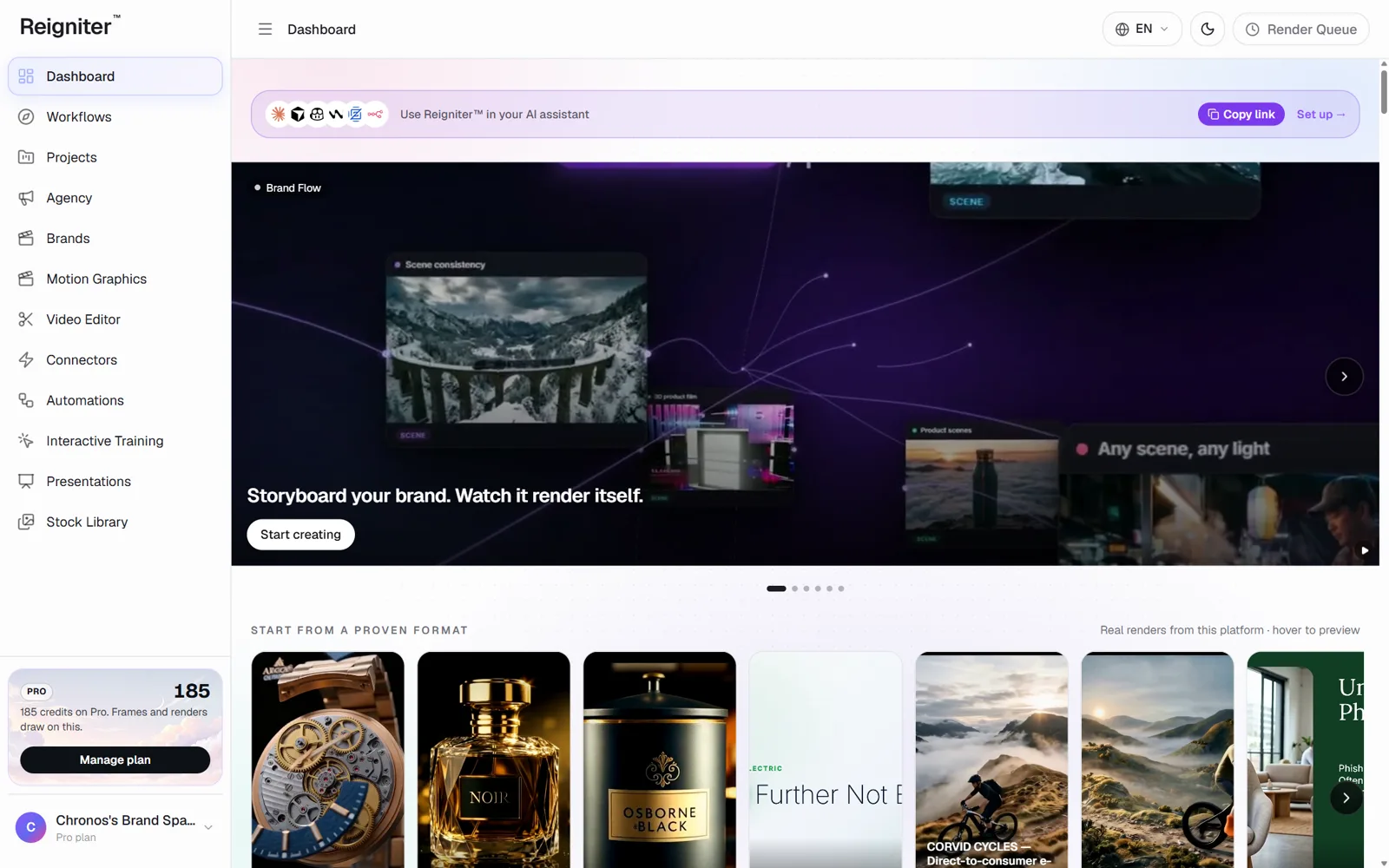This screenshot has height=868, width=1389.
Task: Open the mechanical watch format thumbnail
Action: [327, 759]
